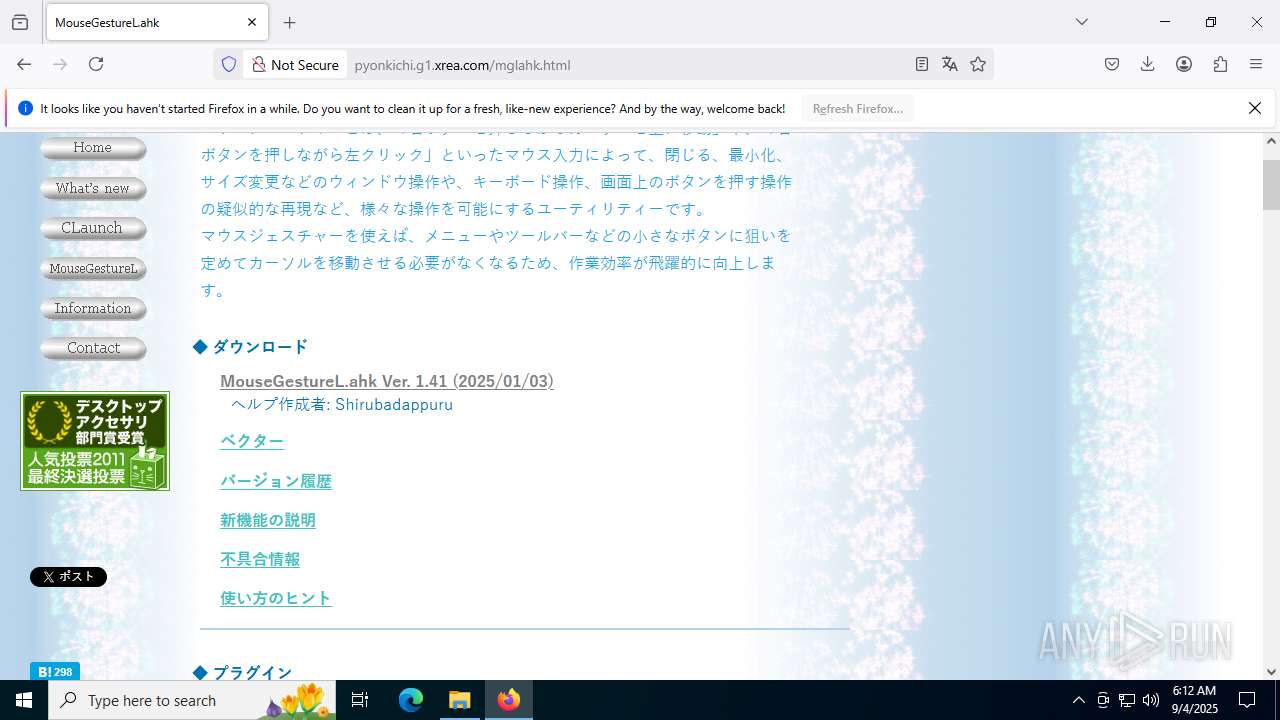Open a new tab with plus button
This screenshot has height=720, width=1280.
point(290,22)
